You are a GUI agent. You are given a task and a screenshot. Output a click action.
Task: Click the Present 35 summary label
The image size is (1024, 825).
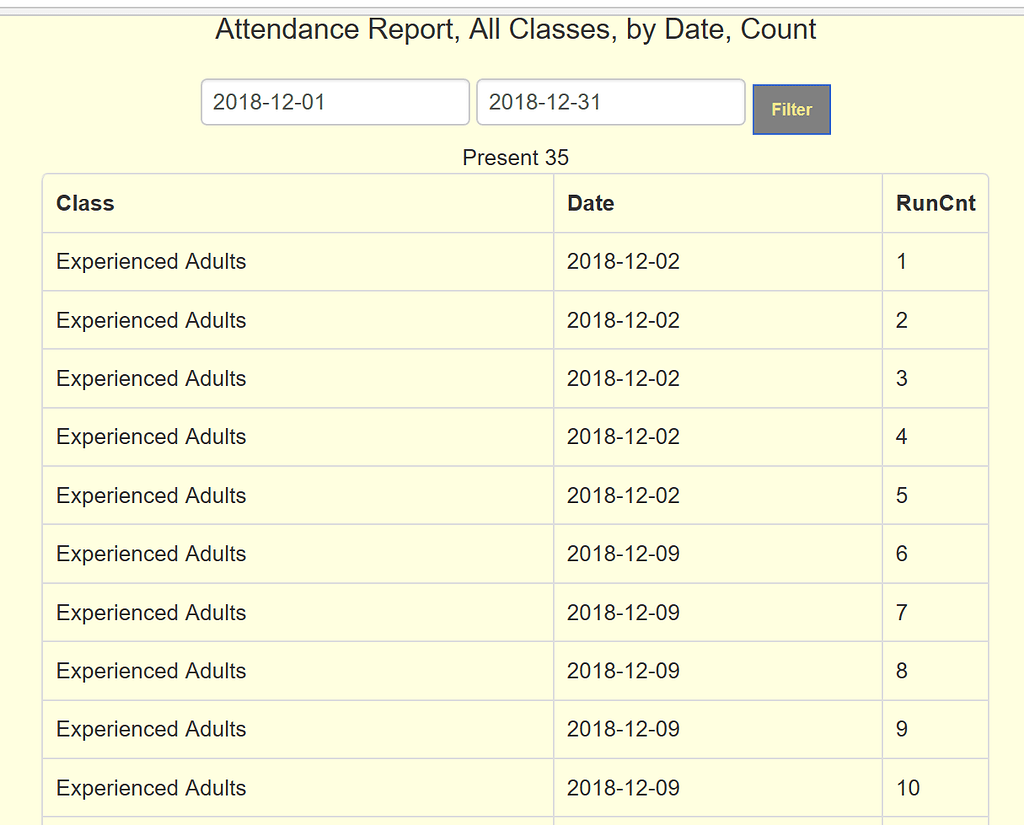[x=515, y=157]
